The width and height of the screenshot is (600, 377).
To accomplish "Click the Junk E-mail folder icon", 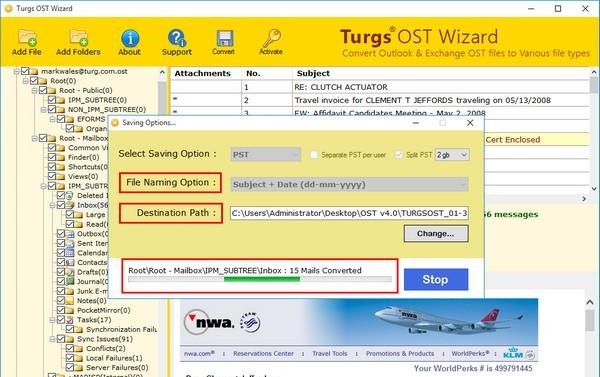I will (x=70, y=291).
